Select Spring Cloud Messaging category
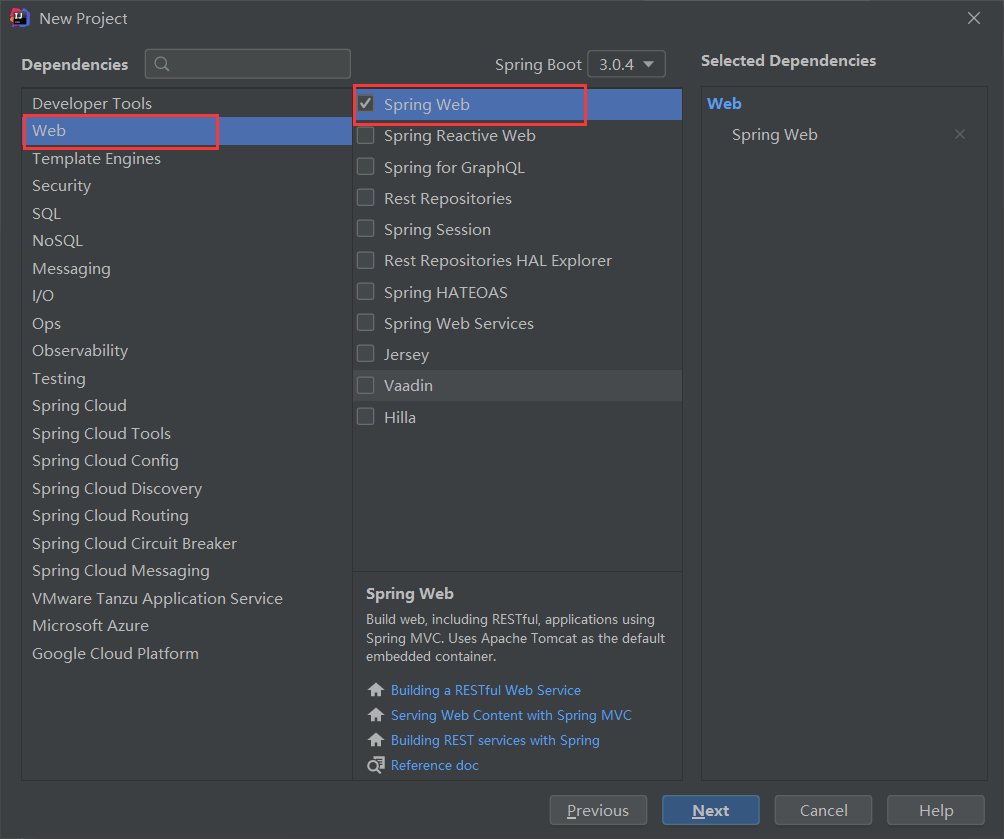Viewport: 1004px width, 839px height. click(186, 571)
